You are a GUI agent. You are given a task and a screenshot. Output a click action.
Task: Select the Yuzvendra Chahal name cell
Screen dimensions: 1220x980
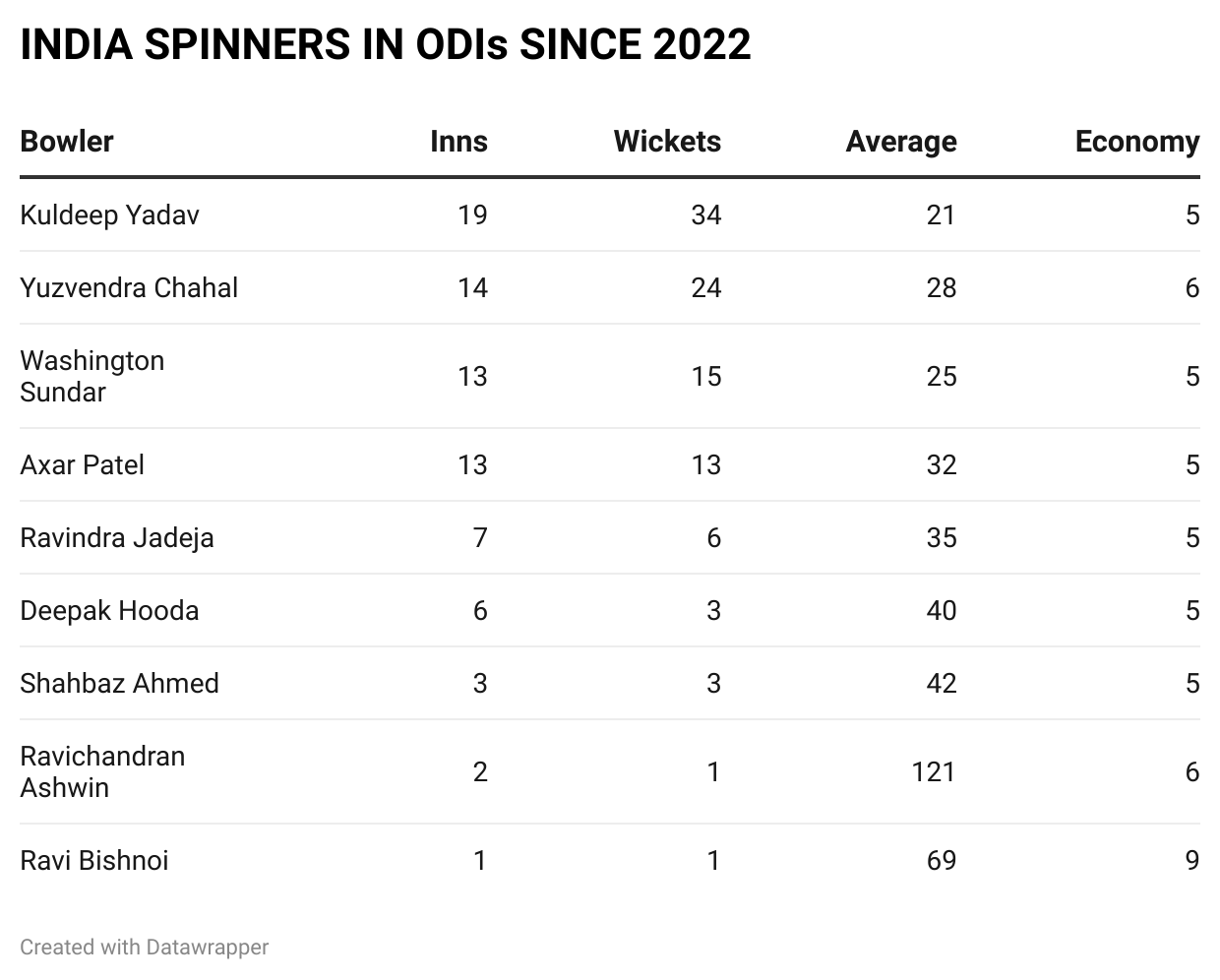point(129,287)
